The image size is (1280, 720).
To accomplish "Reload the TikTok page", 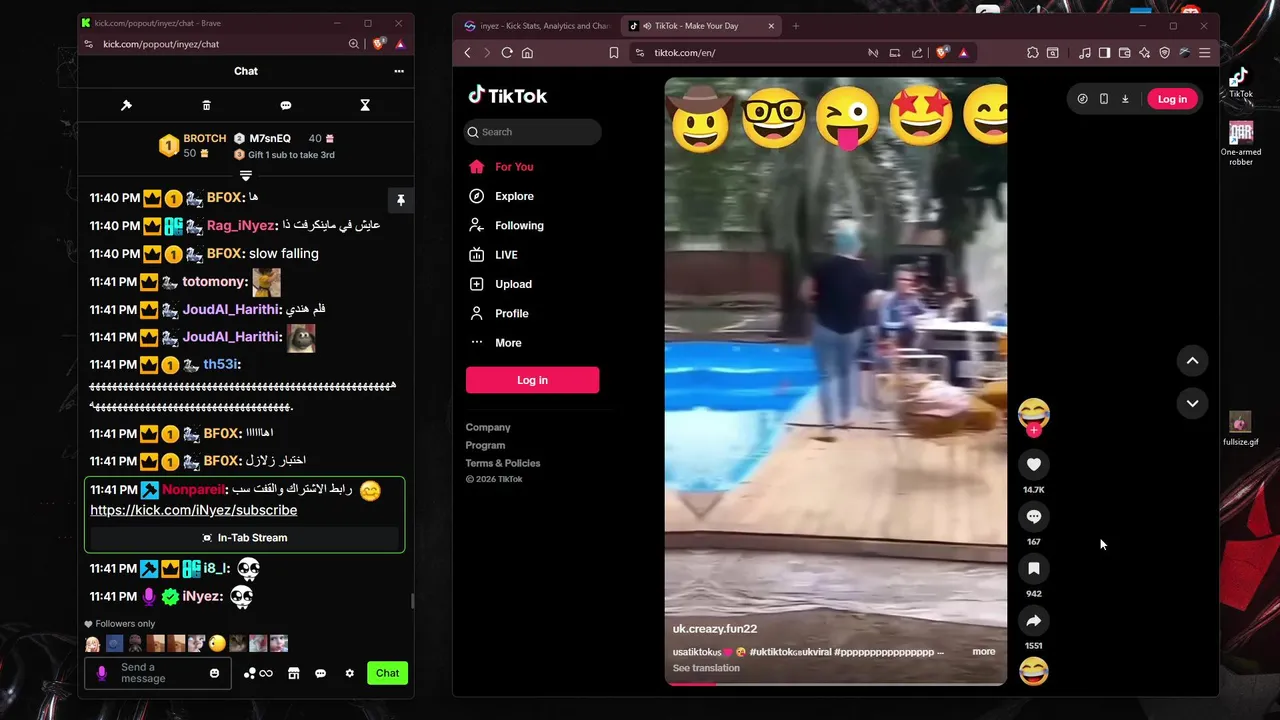I will click(507, 53).
